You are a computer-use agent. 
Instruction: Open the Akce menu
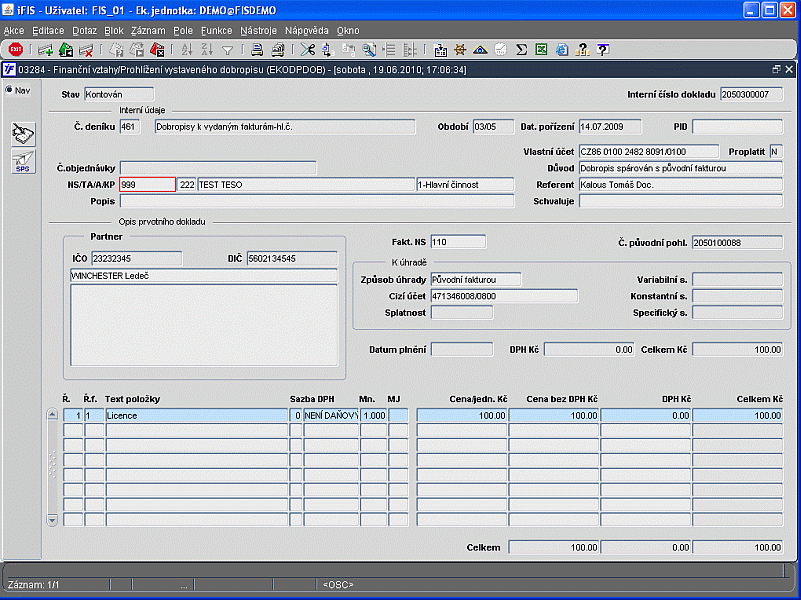tap(14, 31)
